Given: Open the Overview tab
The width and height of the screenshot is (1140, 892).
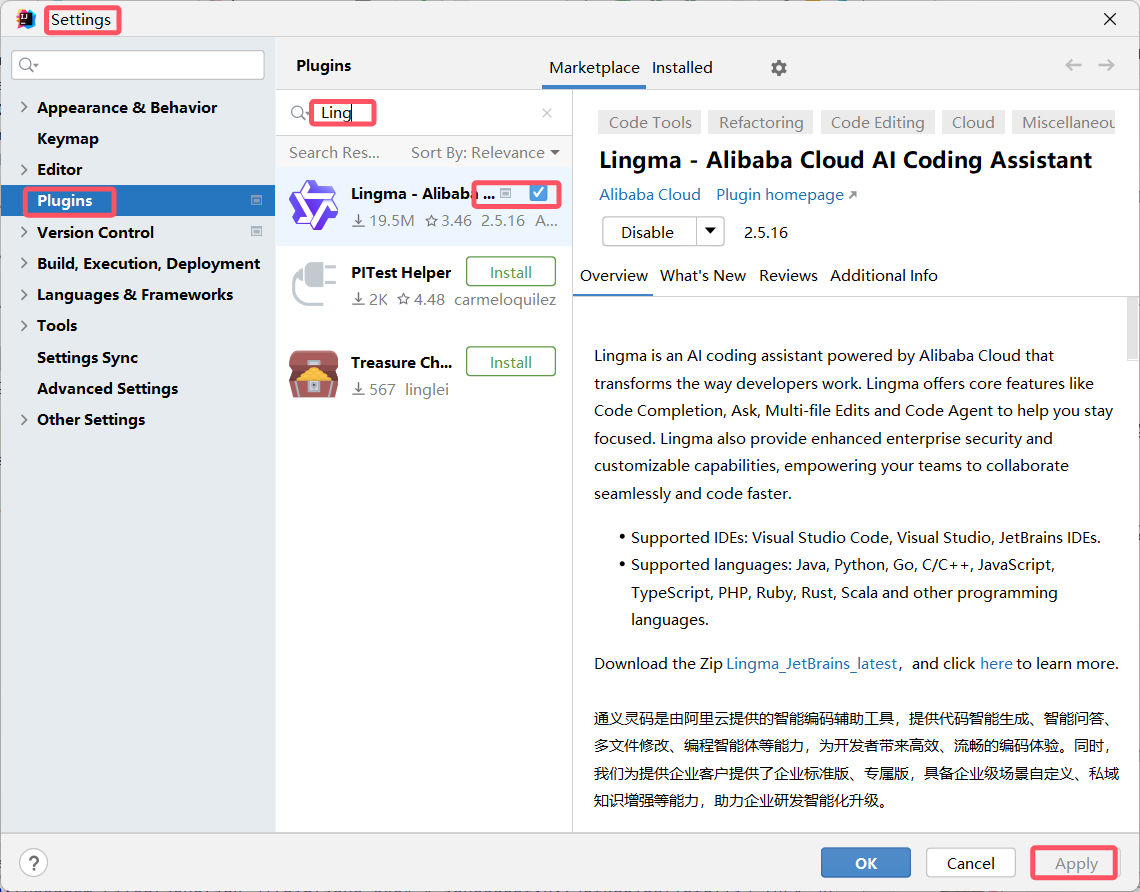Looking at the screenshot, I should coord(614,276).
